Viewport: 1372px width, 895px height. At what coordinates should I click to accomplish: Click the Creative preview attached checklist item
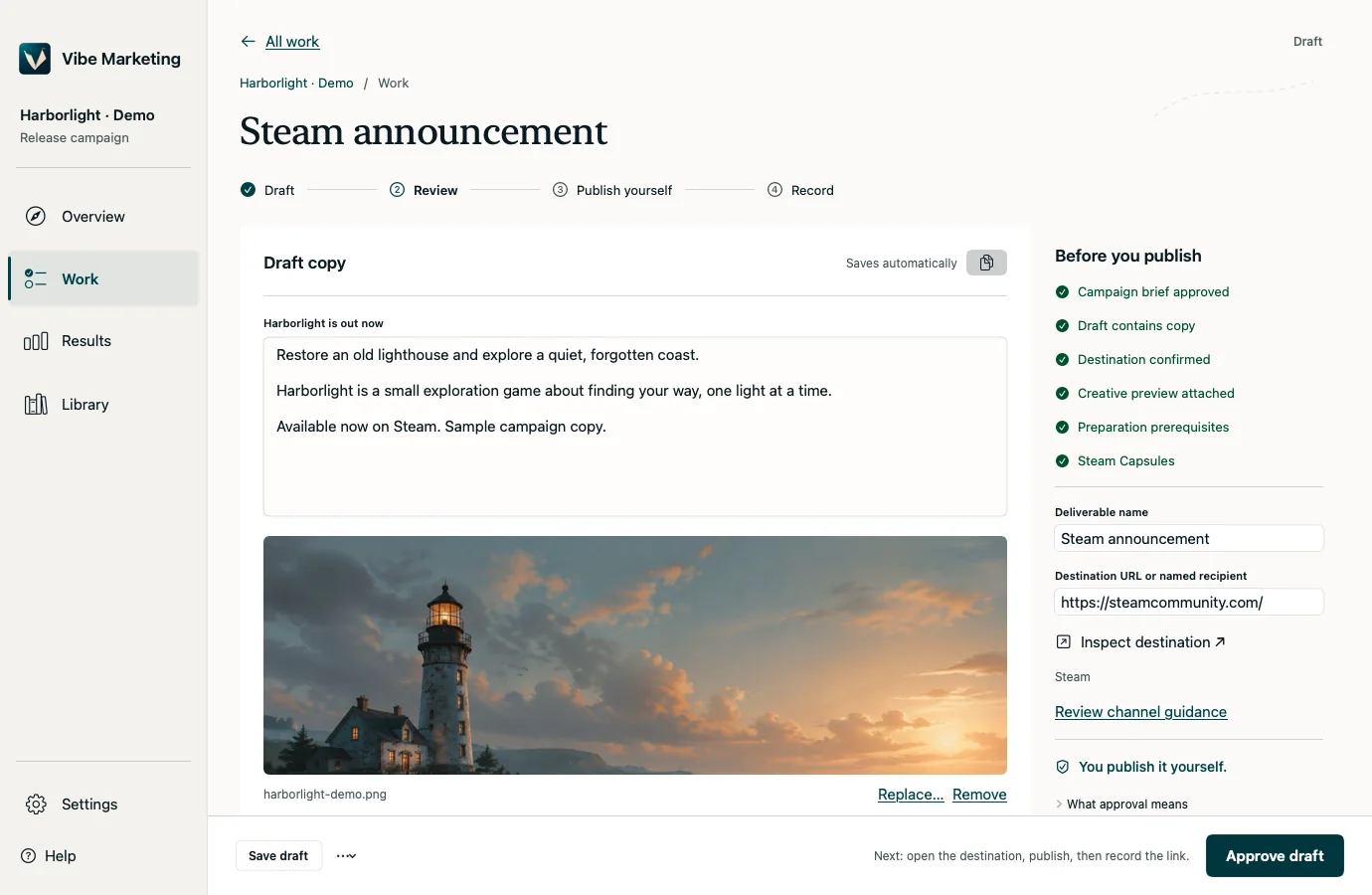pyautogui.click(x=1144, y=393)
